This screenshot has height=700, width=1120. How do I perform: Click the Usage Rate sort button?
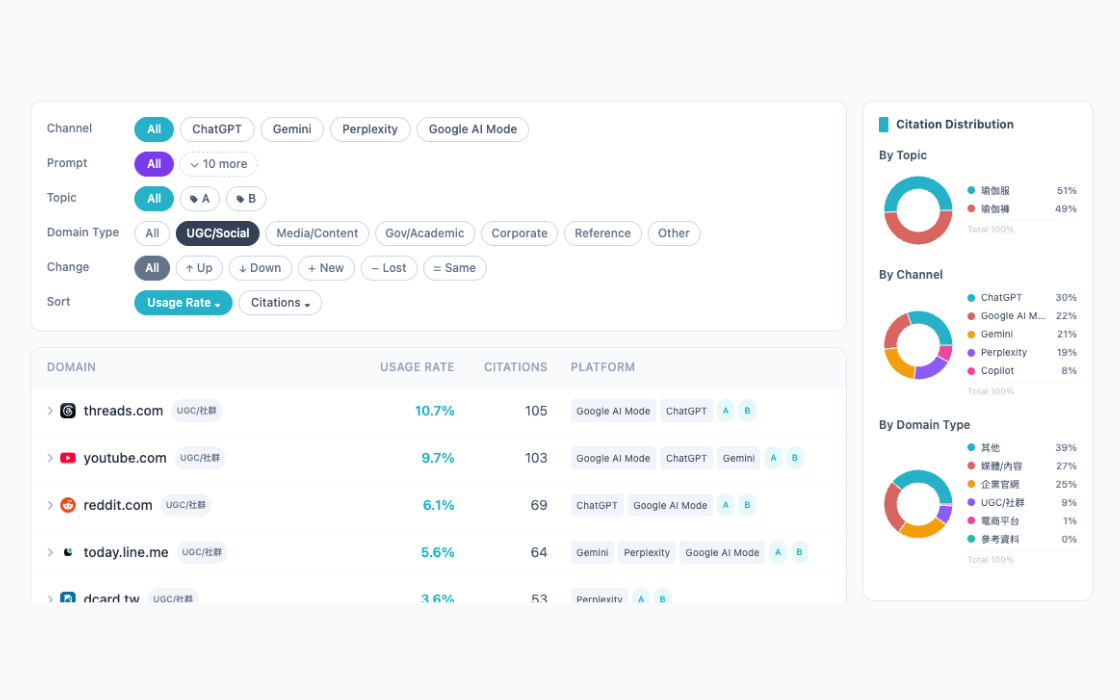(184, 303)
